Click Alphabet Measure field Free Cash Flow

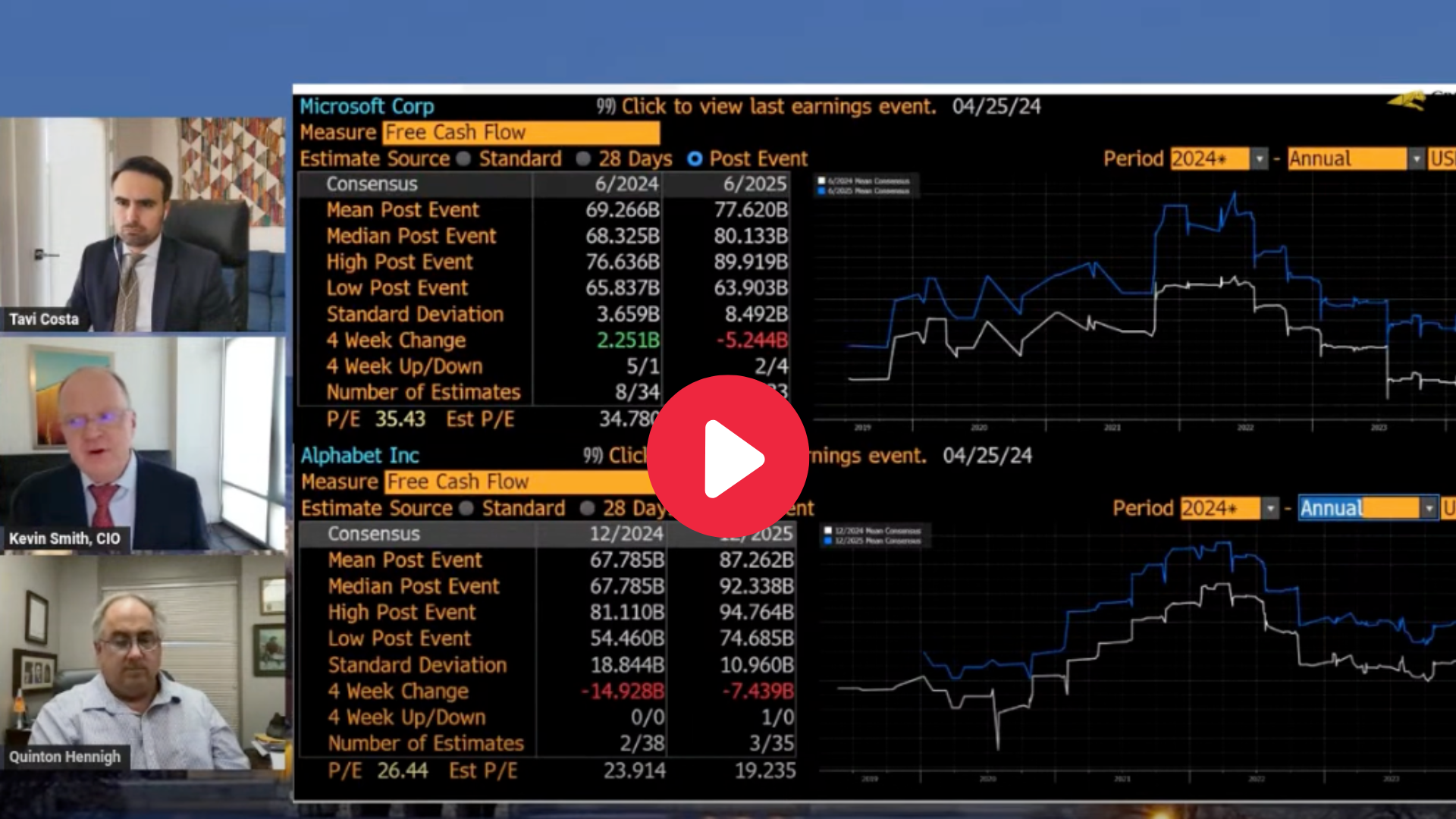click(x=520, y=482)
